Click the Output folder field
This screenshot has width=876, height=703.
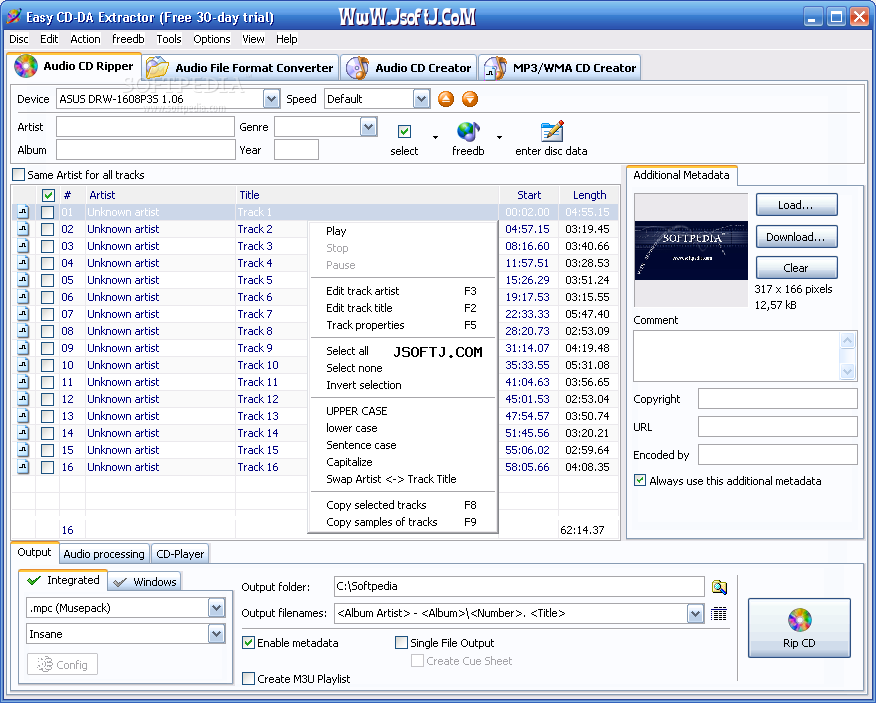519,586
